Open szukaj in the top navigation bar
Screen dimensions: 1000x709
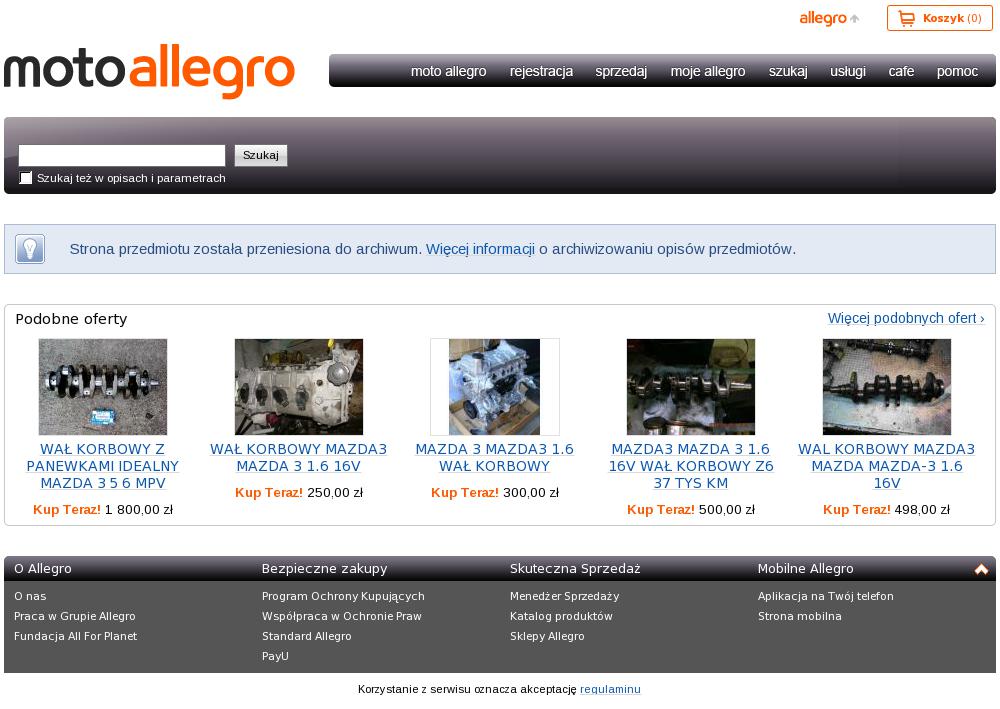click(788, 71)
